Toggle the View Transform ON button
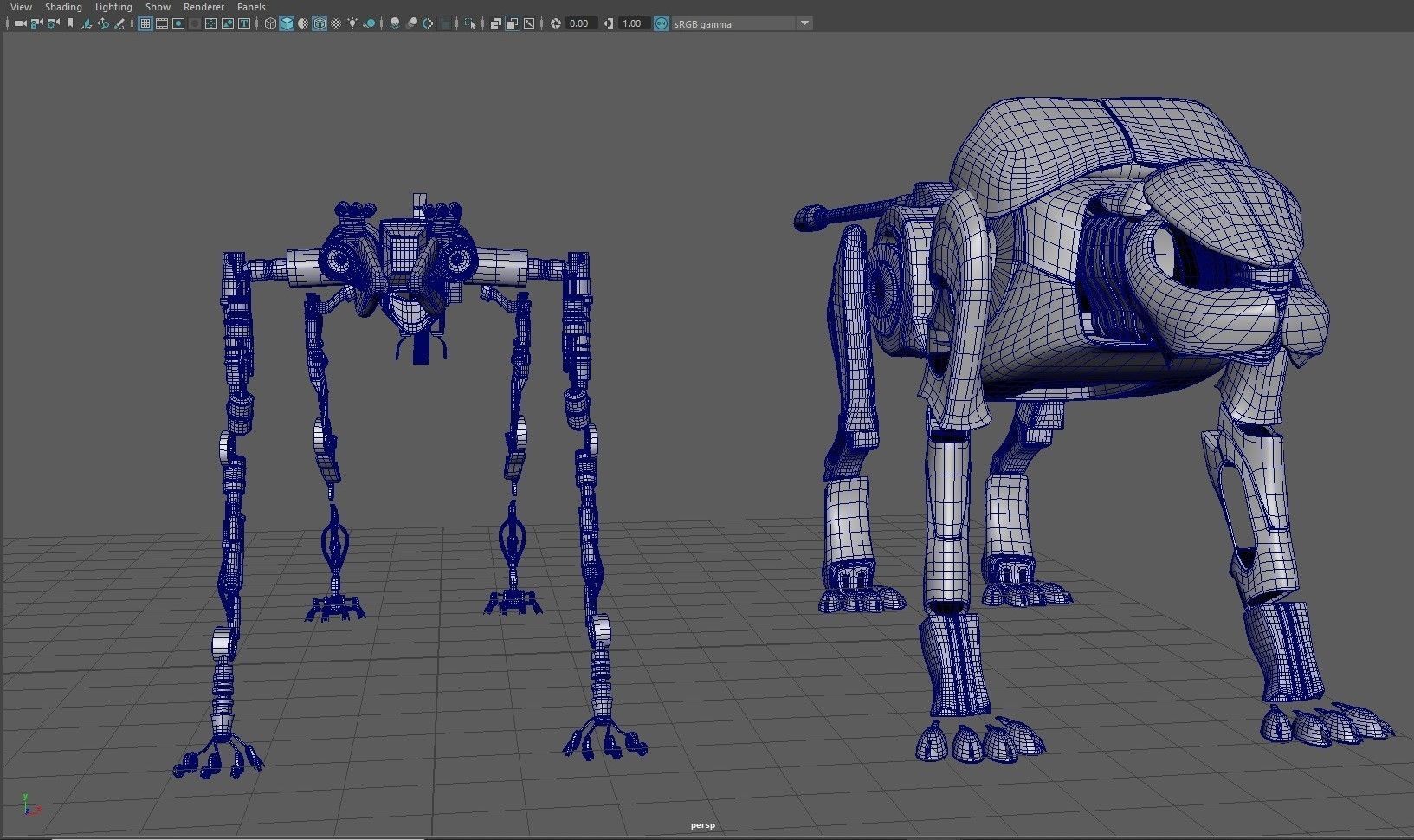Viewport: 1414px width, 840px height. [x=662, y=23]
